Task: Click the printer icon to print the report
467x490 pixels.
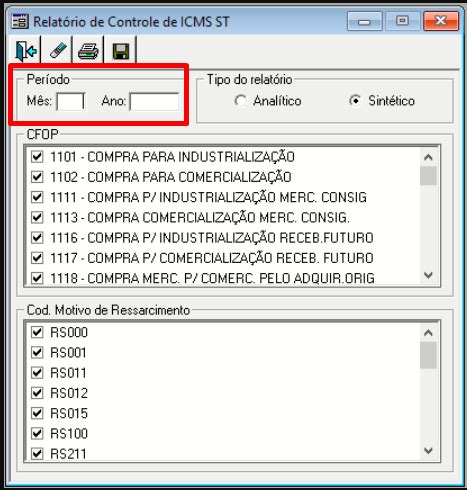Action: [x=88, y=51]
